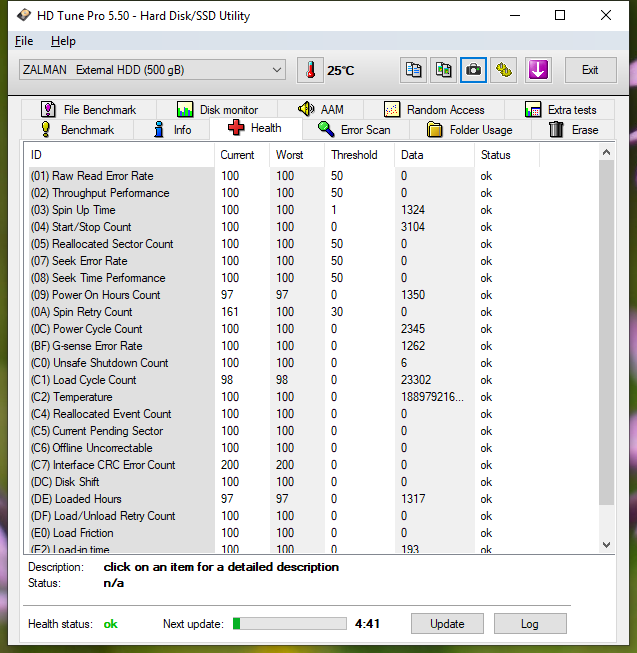Switch to the Erase tab
The image size is (637, 653).
click(573, 130)
